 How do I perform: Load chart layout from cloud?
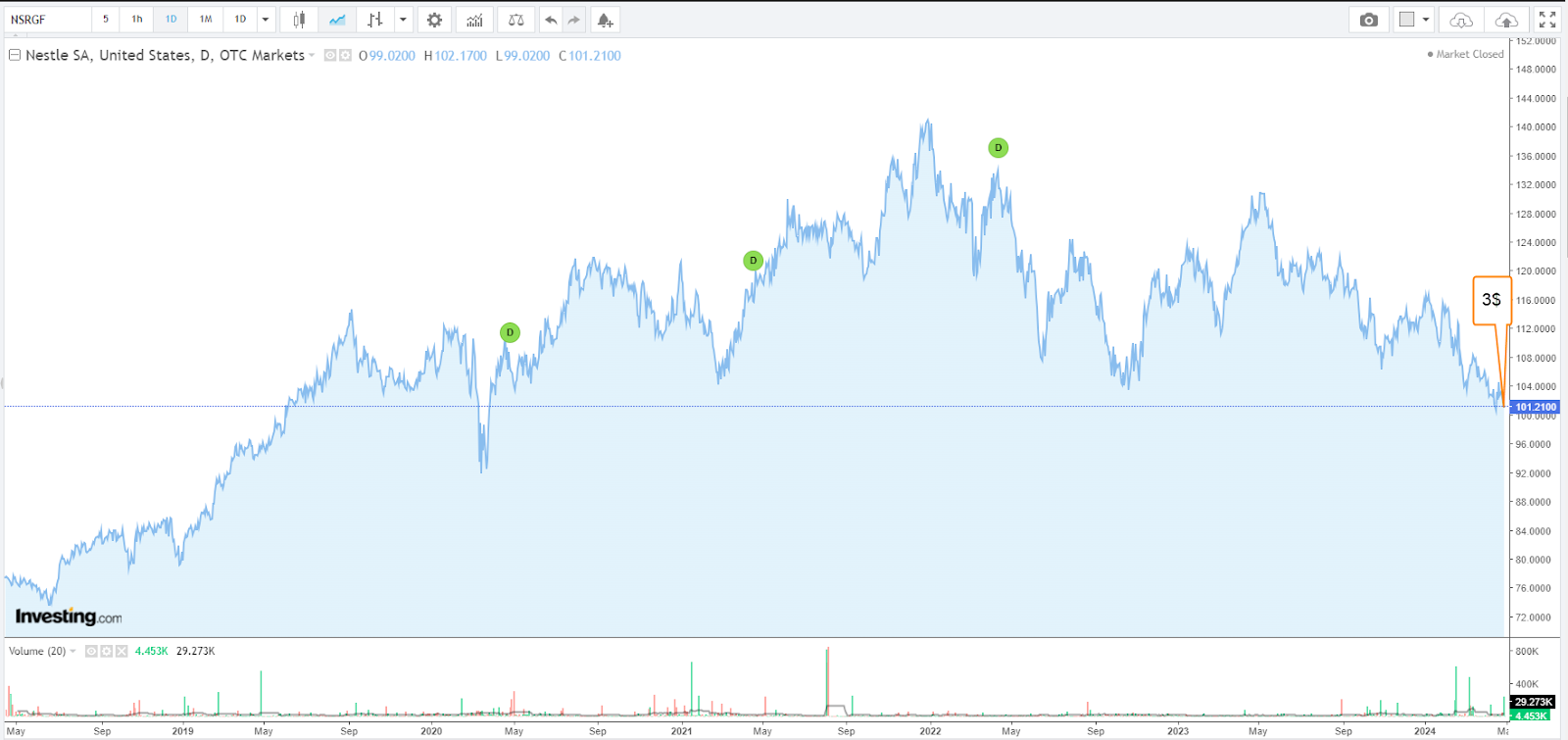tap(1461, 20)
